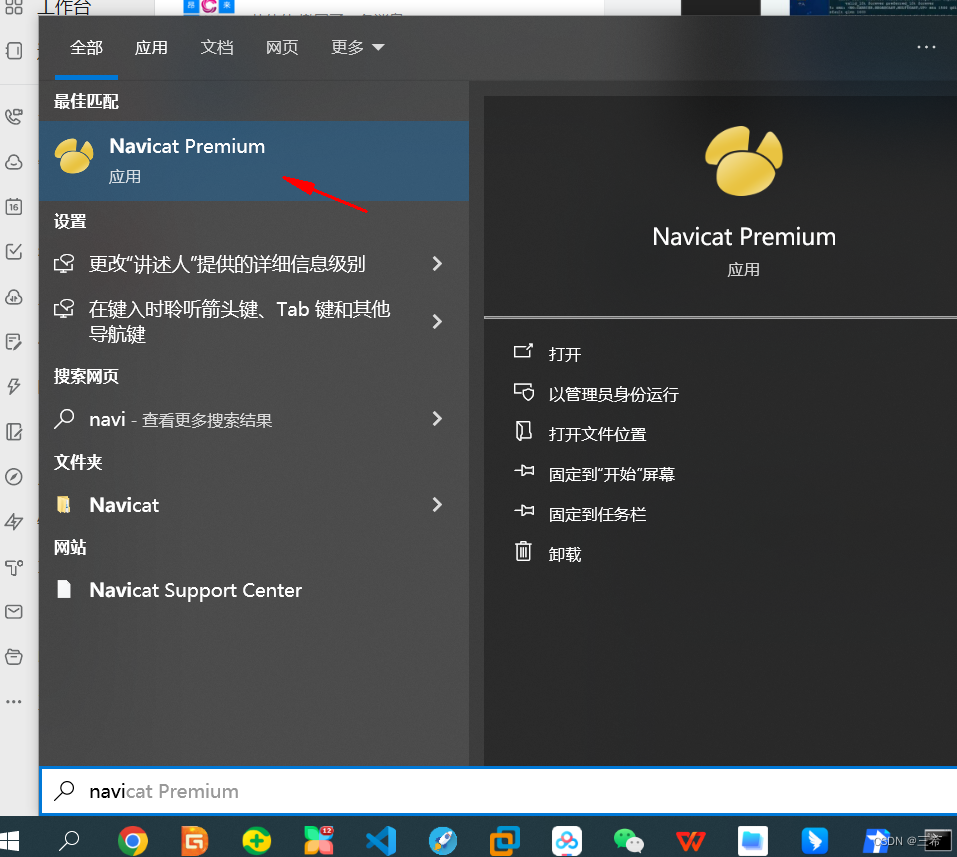Expand arrow for navi web search result

pyautogui.click(x=437, y=419)
